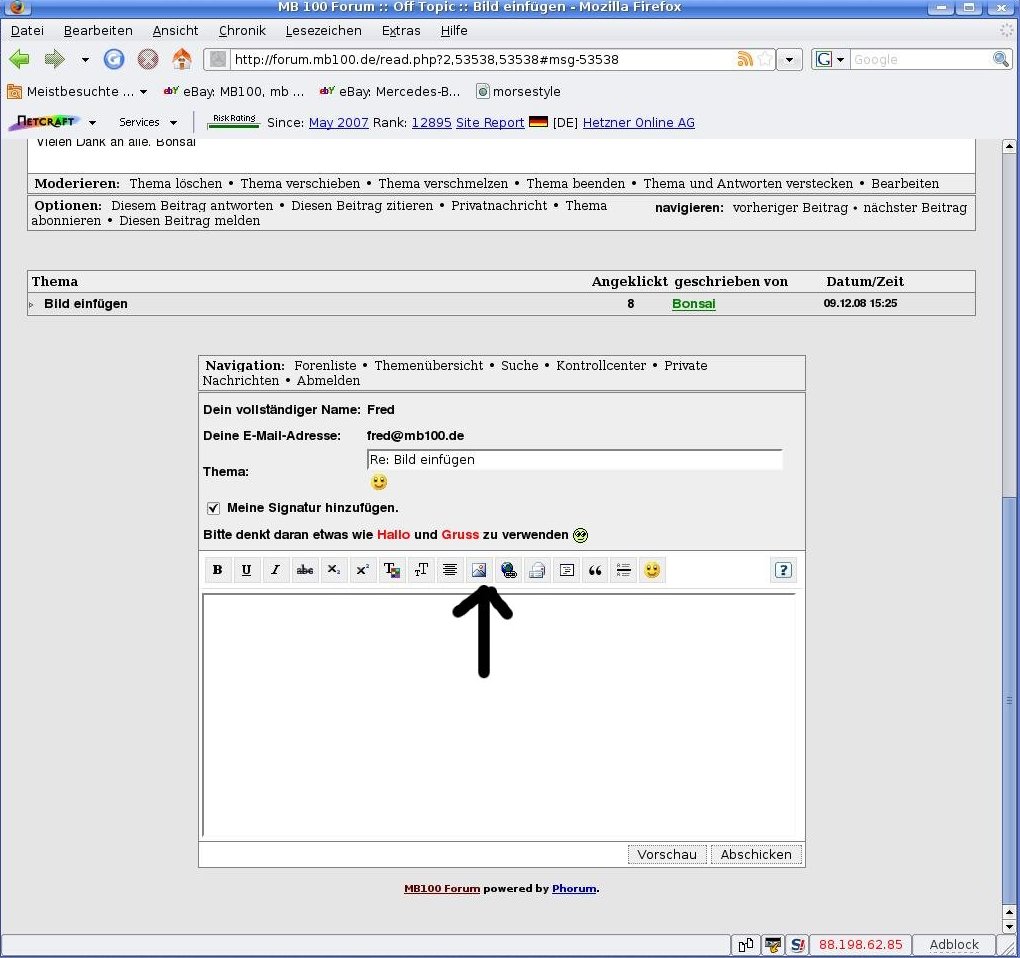The height and width of the screenshot is (958, 1020).
Task: Open the Lesezeichen menu
Action: 309,31
